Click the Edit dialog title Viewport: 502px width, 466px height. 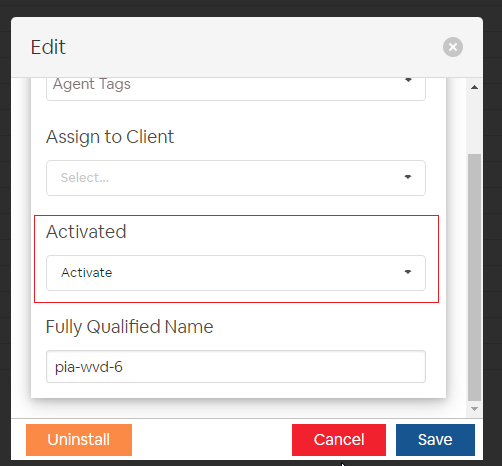click(48, 47)
